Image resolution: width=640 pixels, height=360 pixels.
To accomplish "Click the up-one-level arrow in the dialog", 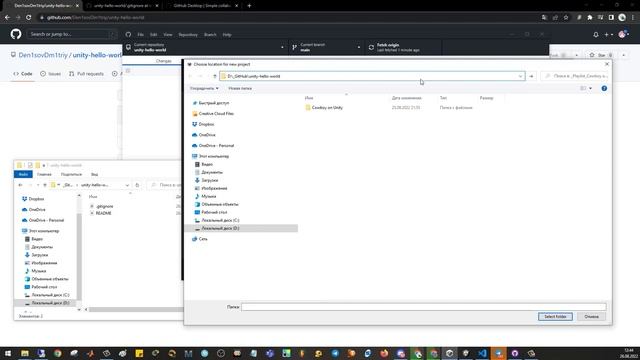I will [x=215, y=76].
